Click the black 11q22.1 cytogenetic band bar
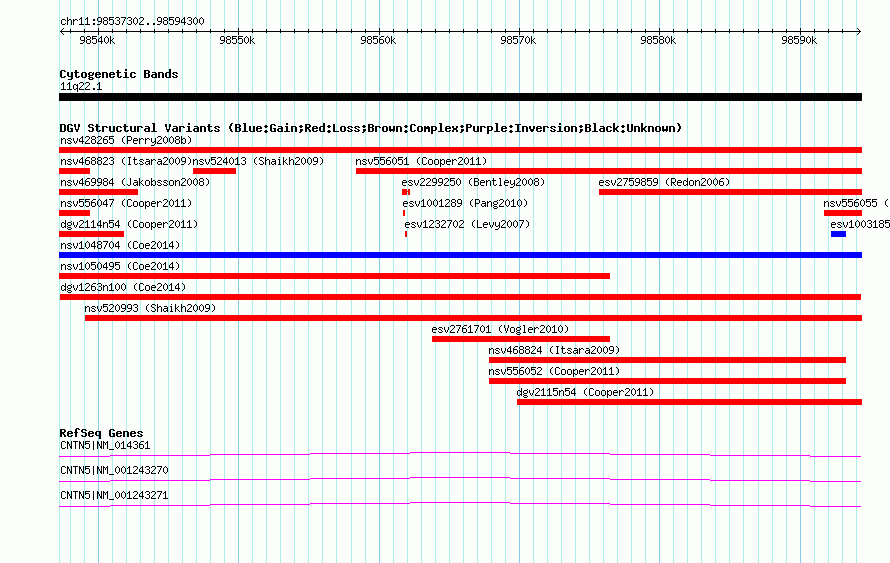Image resolution: width=890 pixels, height=563 pixels. (x=460, y=97)
